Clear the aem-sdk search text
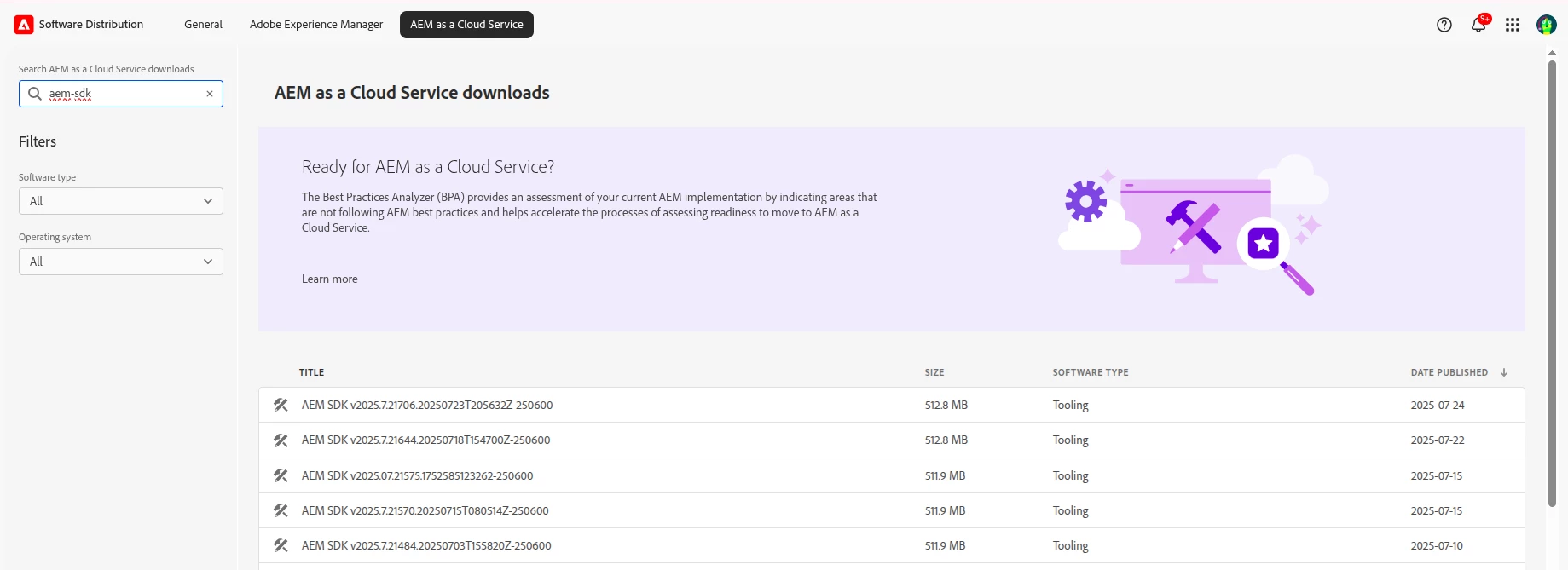Screen dimensions: 1568x570 coord(210,94)
